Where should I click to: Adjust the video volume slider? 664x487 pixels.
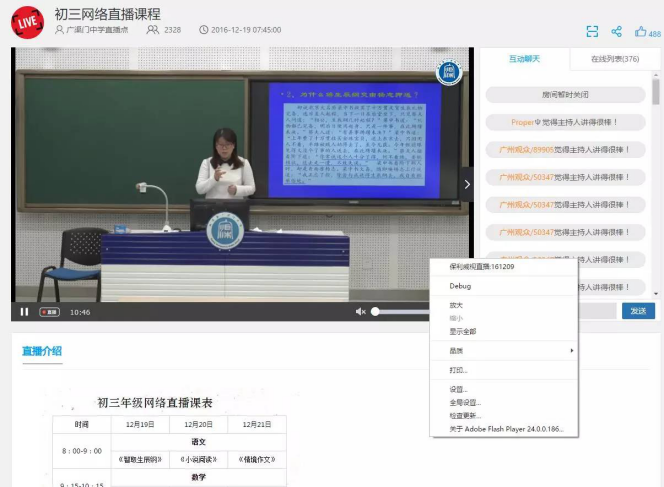click(400, 312)
